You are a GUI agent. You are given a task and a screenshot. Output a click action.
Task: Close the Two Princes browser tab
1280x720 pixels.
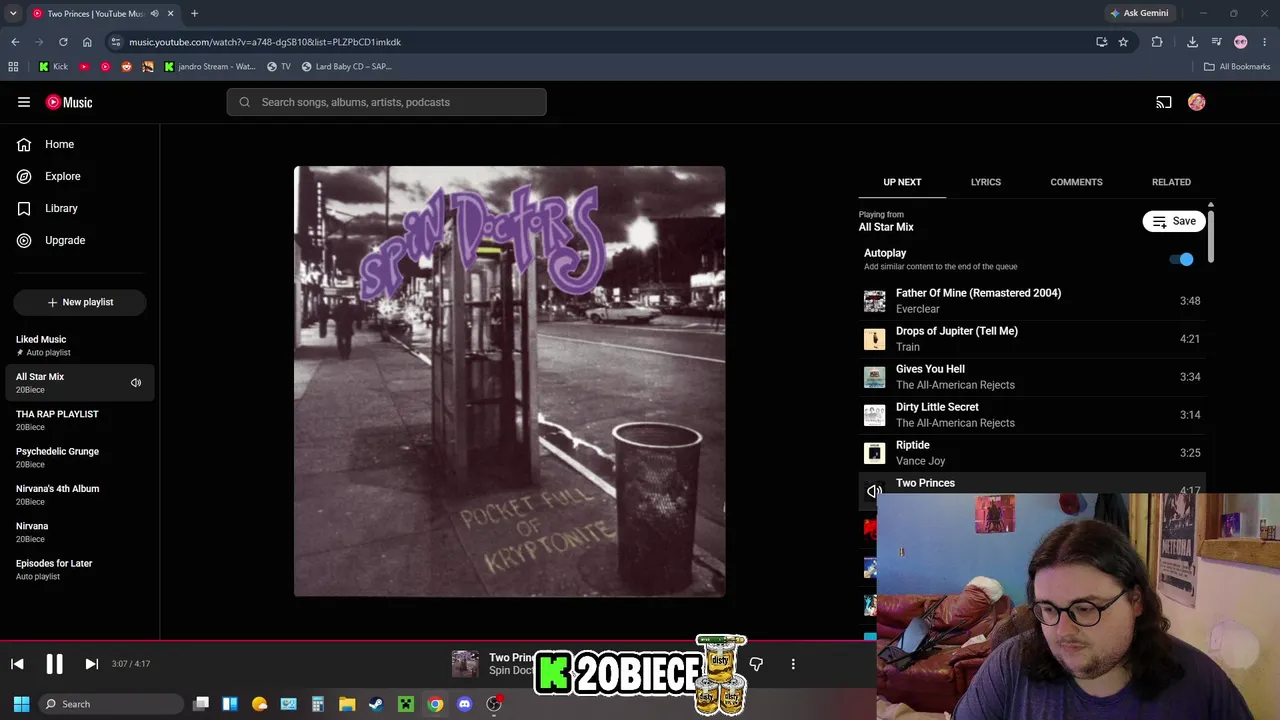(x=170, y=13)
